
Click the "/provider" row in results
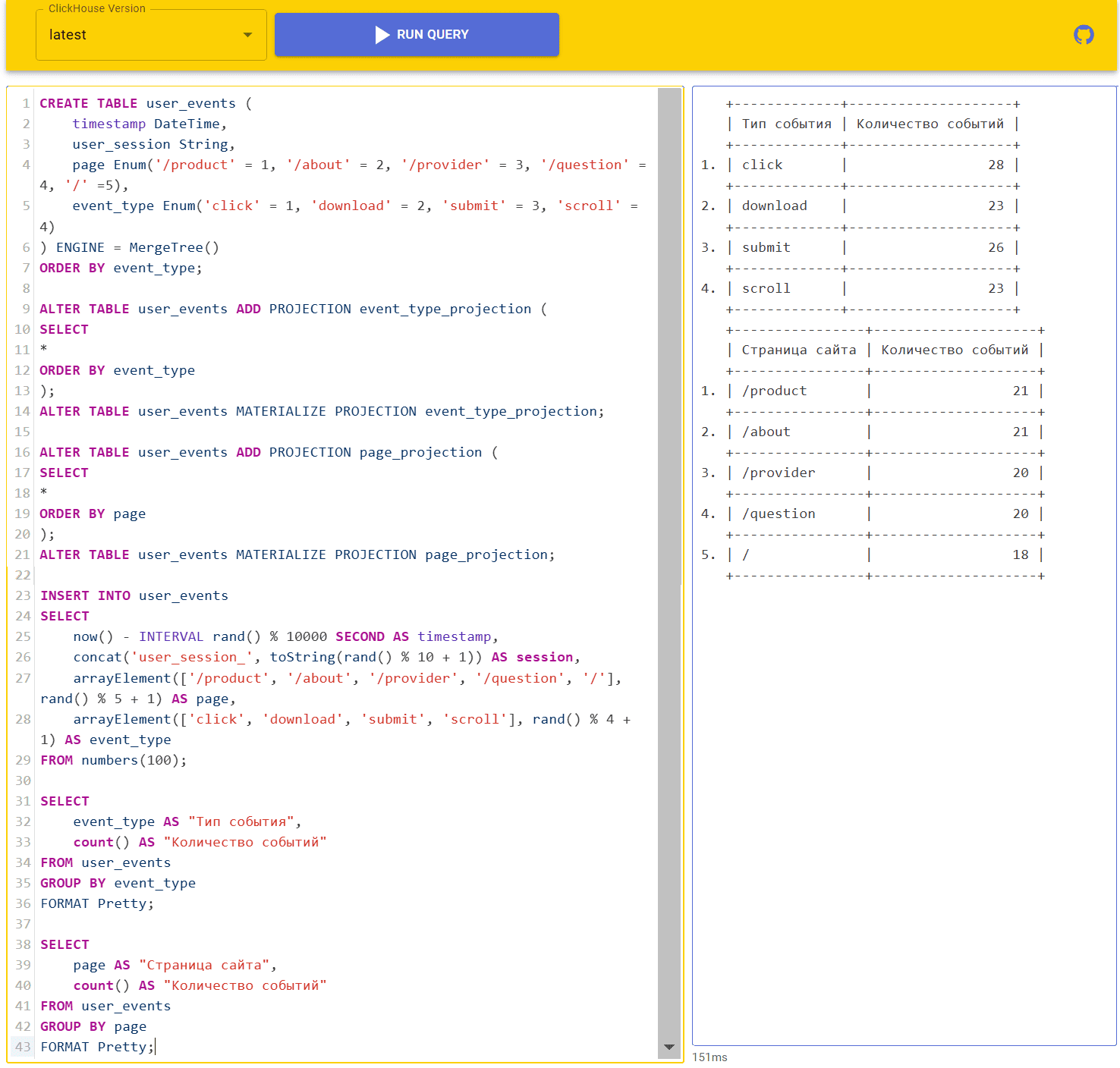(779, 473)
